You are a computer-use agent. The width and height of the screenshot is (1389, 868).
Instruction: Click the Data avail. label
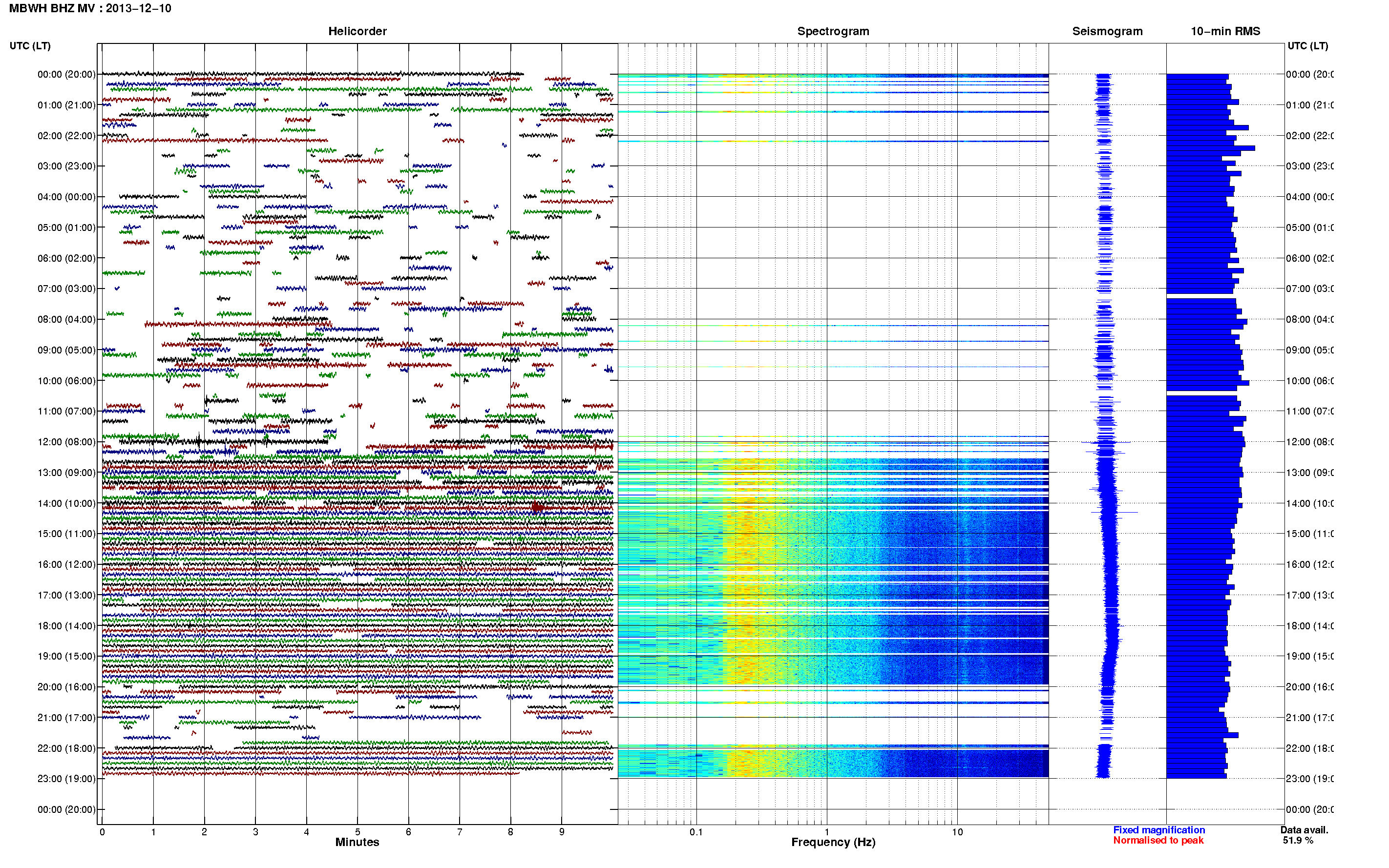click(x=1304, y=830)
